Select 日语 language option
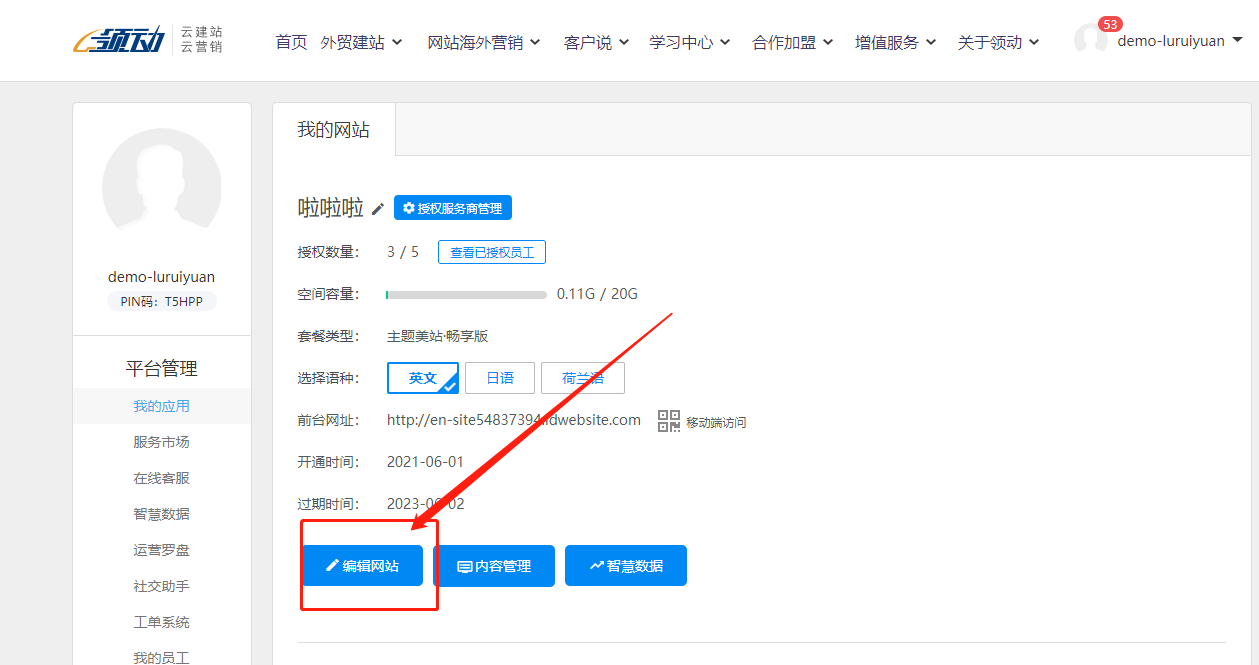Viewport: 1259px width, 665px height. 499,378
